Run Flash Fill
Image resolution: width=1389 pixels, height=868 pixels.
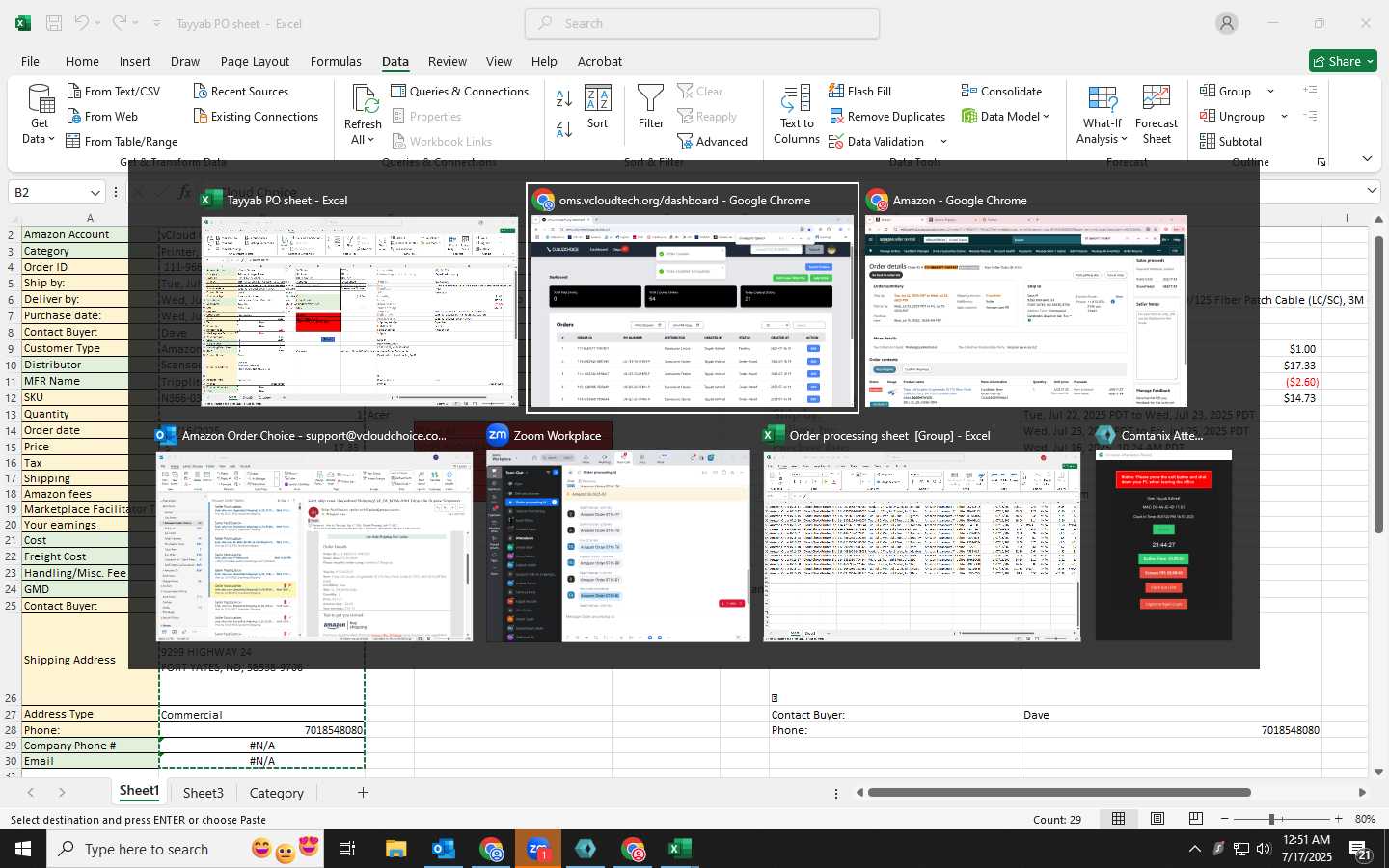coord(860,92)
